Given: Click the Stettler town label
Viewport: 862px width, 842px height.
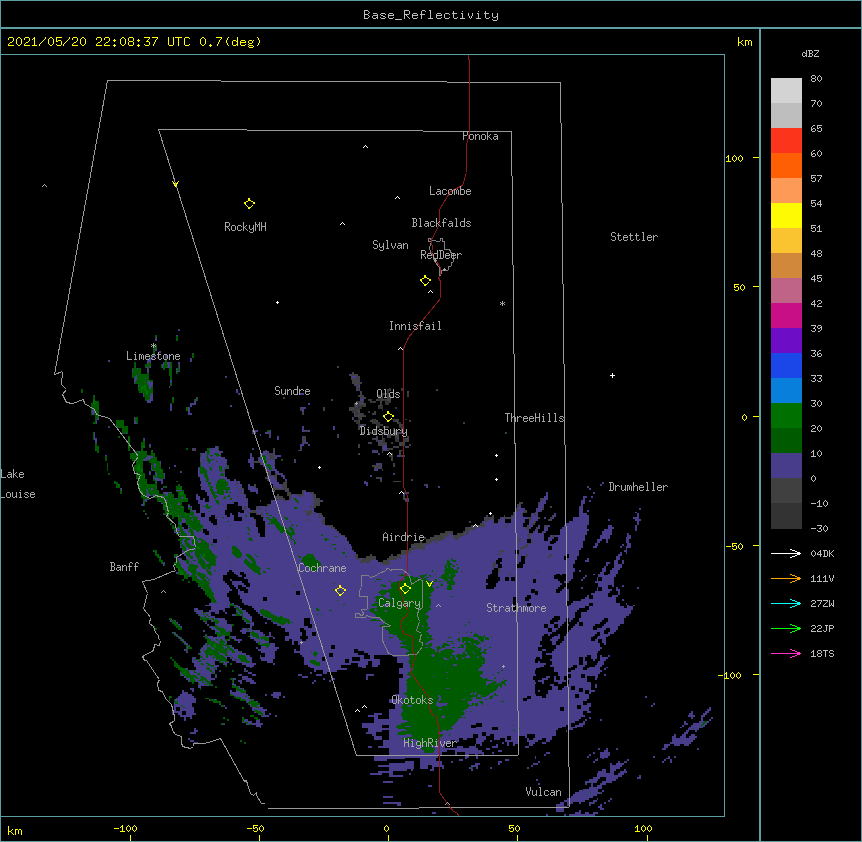Looking at the screenshot, I should pyautogui.click(x=634, y=237).
